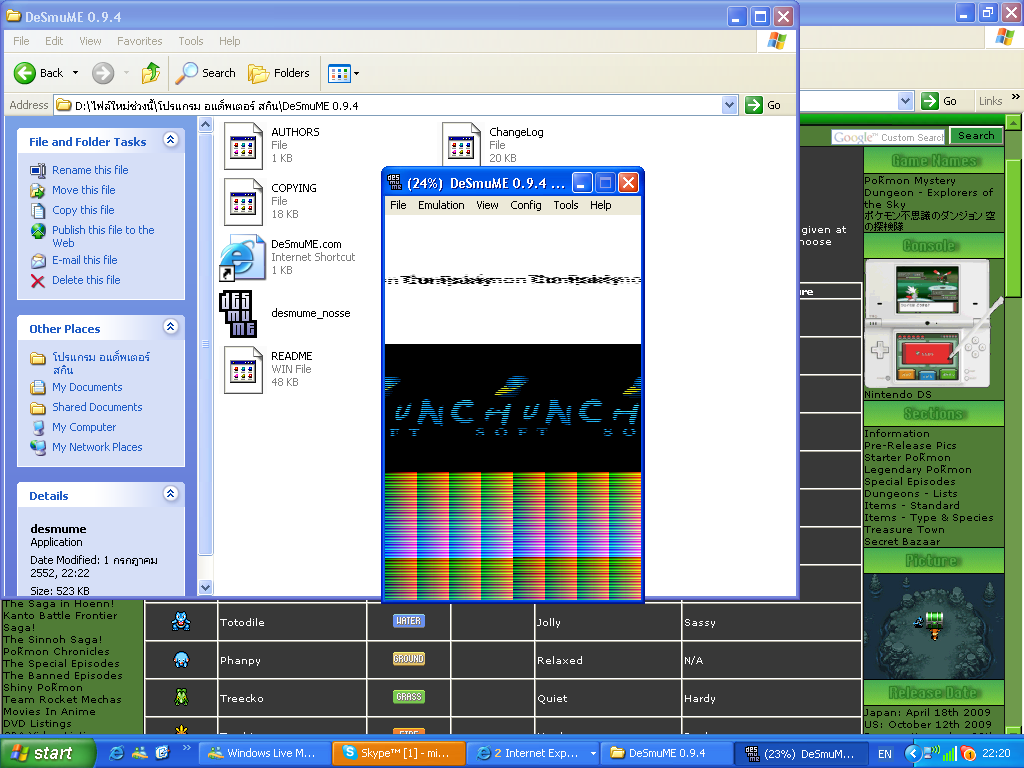The image size is (1024, 768).
Task: Expand the Links toolbar chevron in browser
Action: click(1016, 97)
